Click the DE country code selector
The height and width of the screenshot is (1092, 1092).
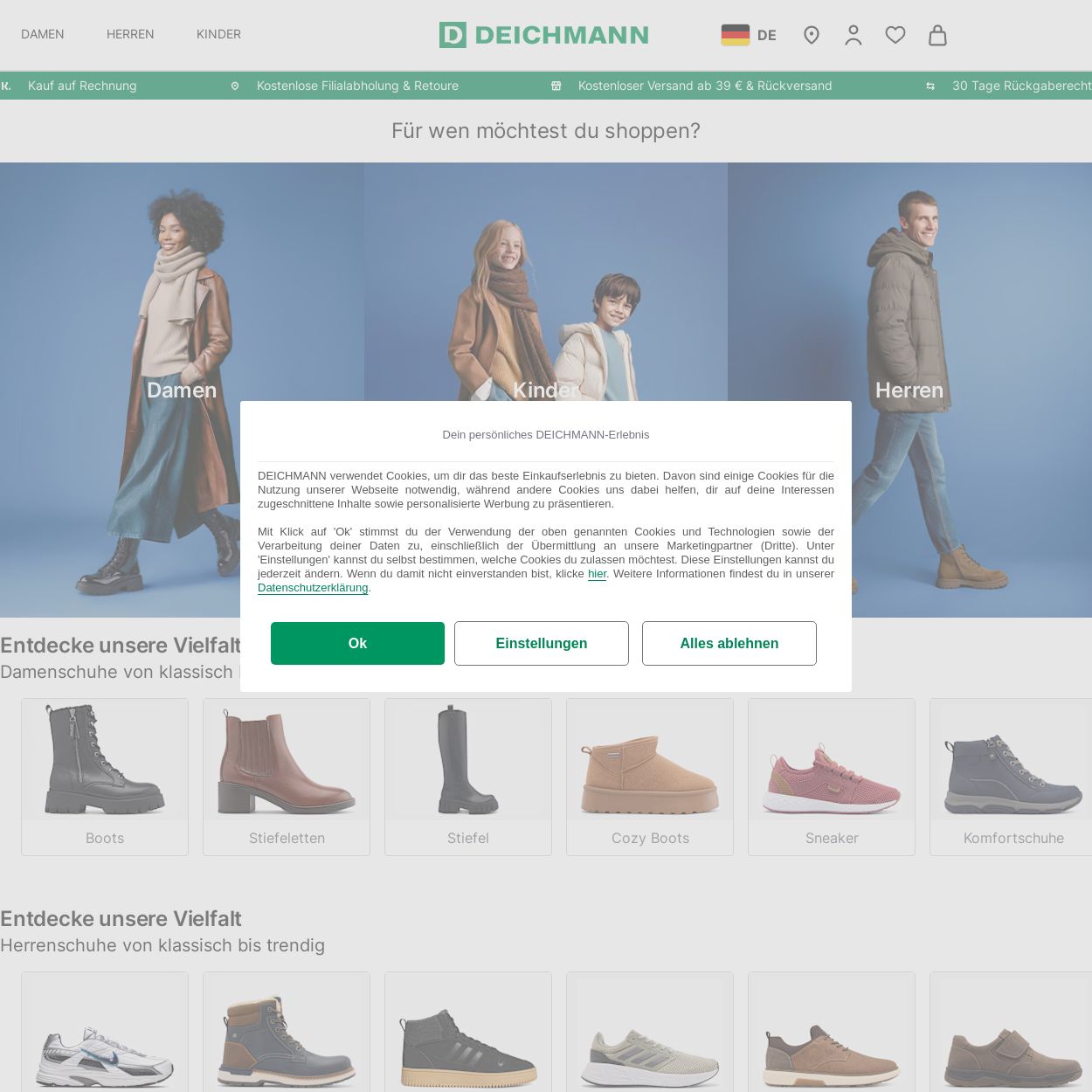coord(766,35)
